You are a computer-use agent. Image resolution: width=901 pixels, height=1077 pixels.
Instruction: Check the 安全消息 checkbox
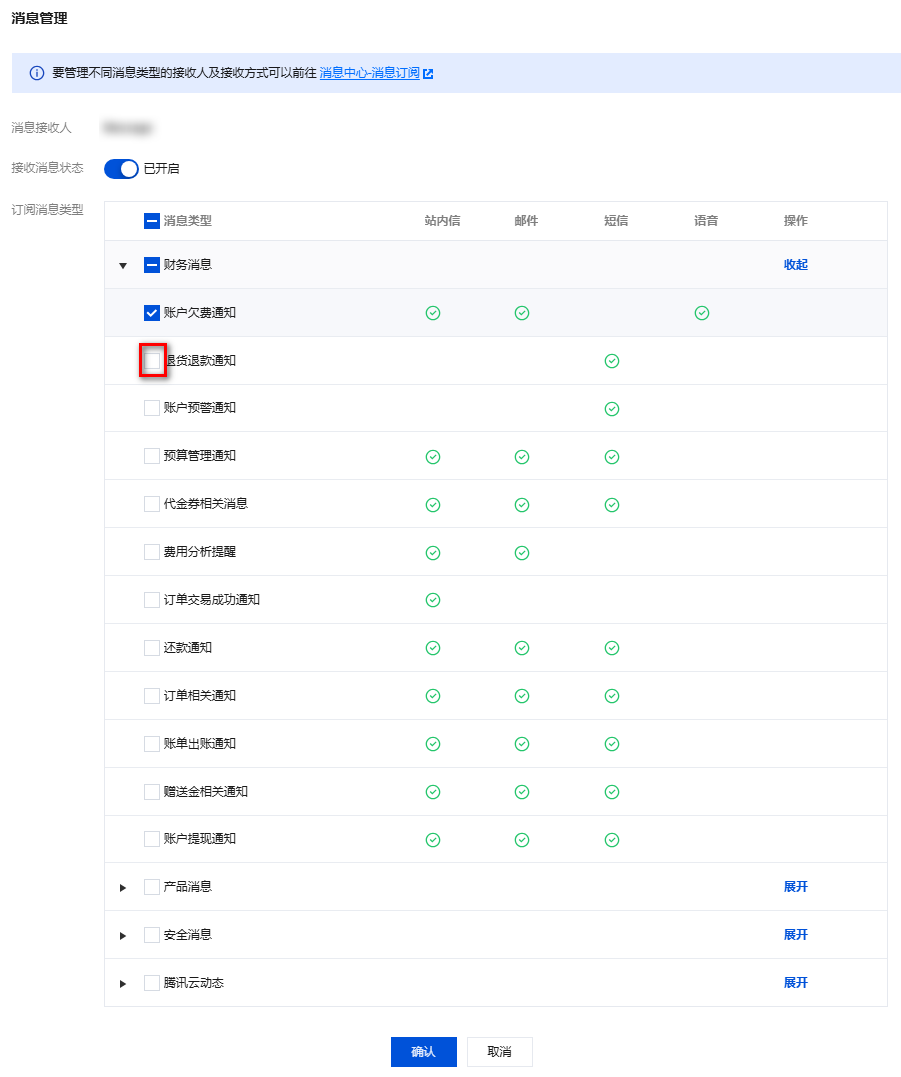coord(152,936)
